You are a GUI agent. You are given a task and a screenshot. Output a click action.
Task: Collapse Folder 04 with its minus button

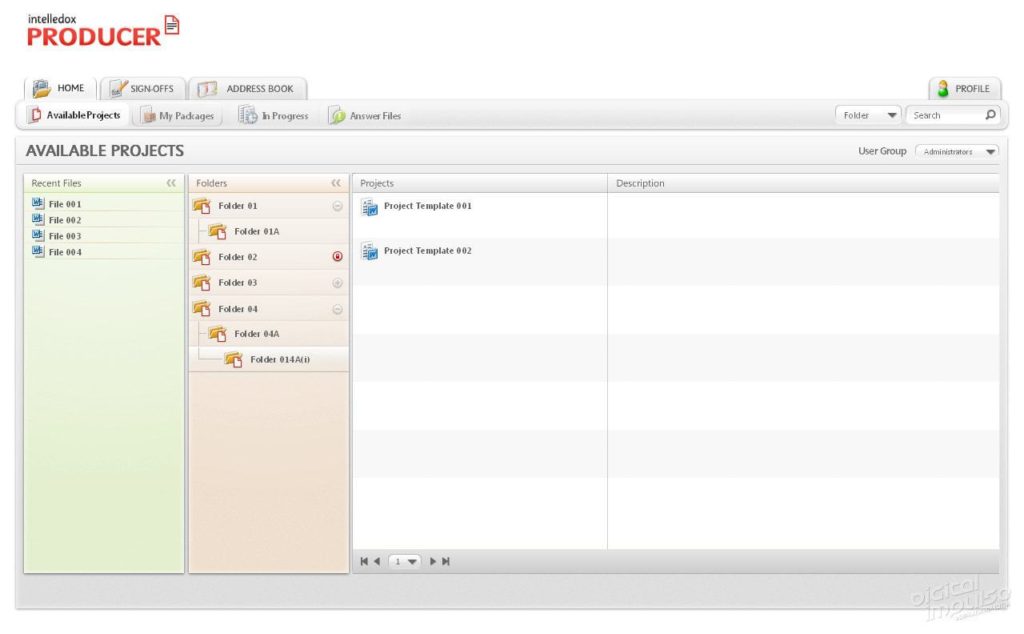click(x=337, y=310)
